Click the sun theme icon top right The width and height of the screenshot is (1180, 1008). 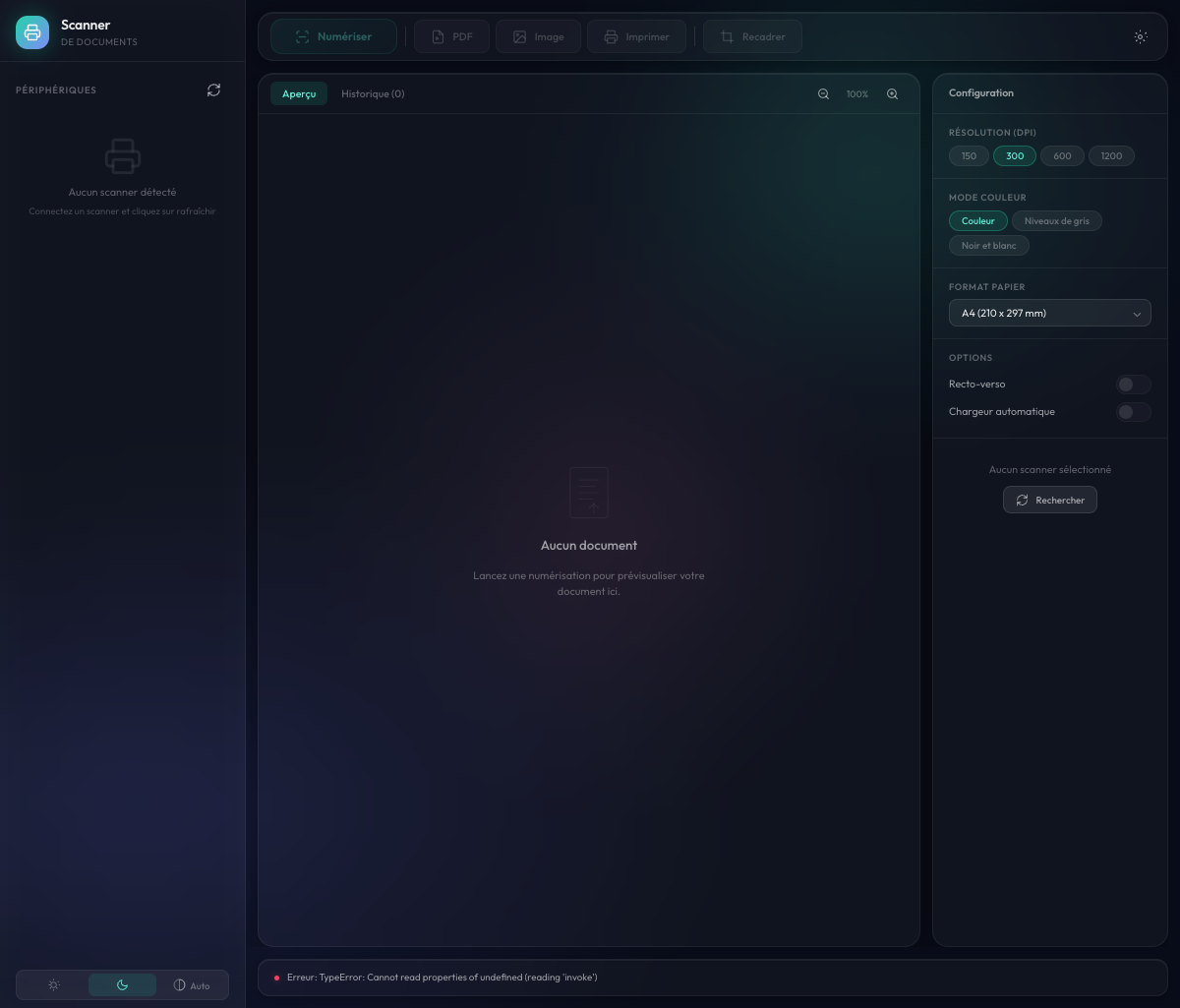(1141, 36)
